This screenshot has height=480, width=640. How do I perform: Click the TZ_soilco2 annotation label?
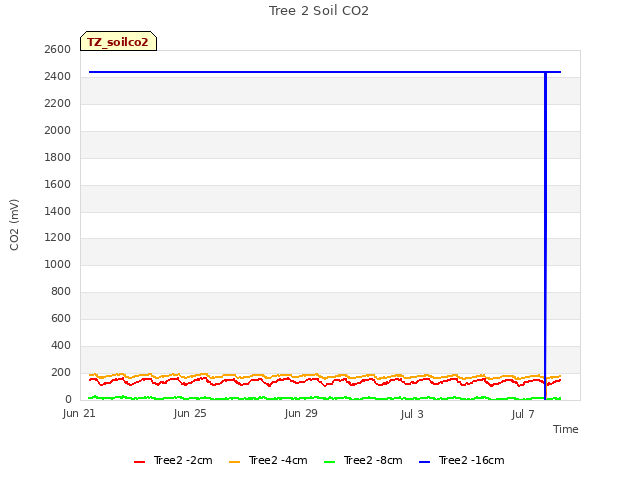[x=118, y=41]
